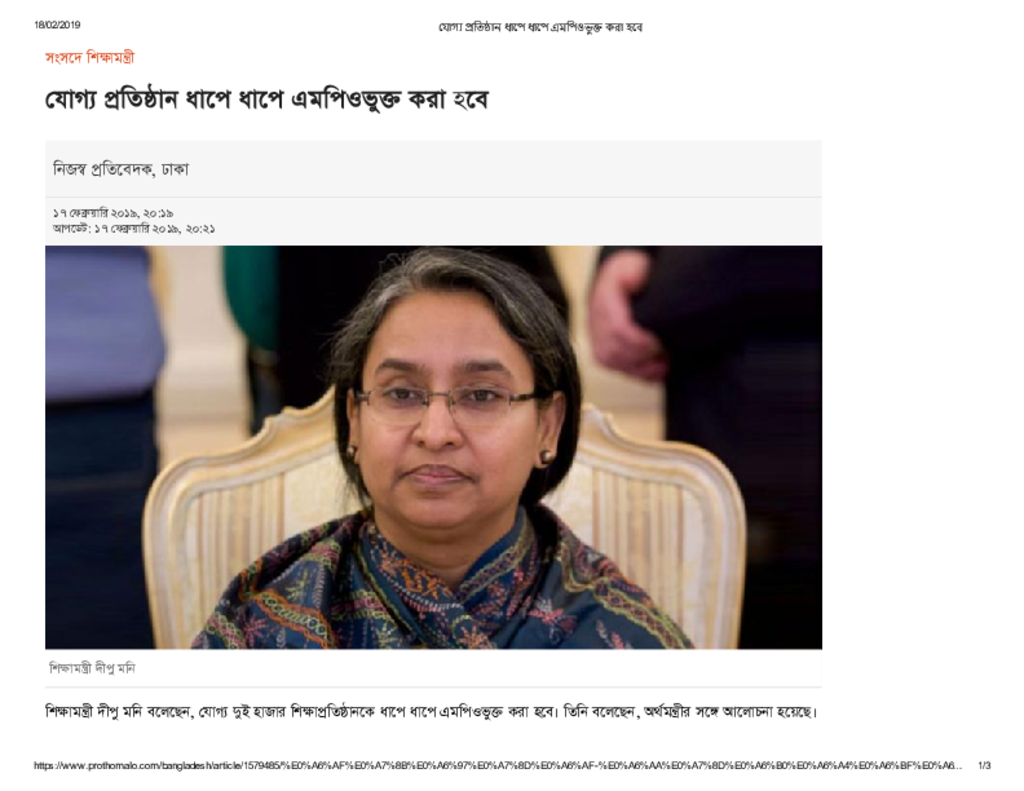Select the byline নিজস্ব প্রতিবেদক, ঢাকা
The image size is (1024, 791).
coord(121,169)
